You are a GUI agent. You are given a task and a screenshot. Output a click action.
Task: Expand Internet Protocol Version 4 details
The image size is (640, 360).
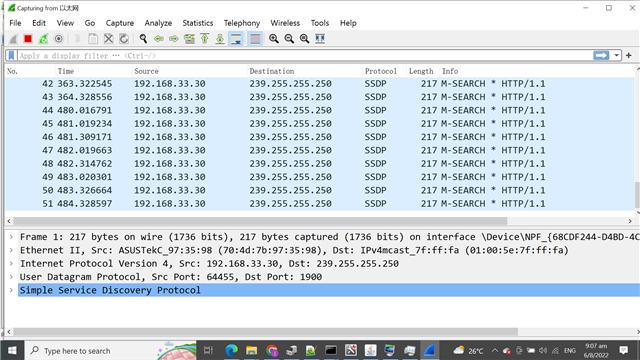11,264
